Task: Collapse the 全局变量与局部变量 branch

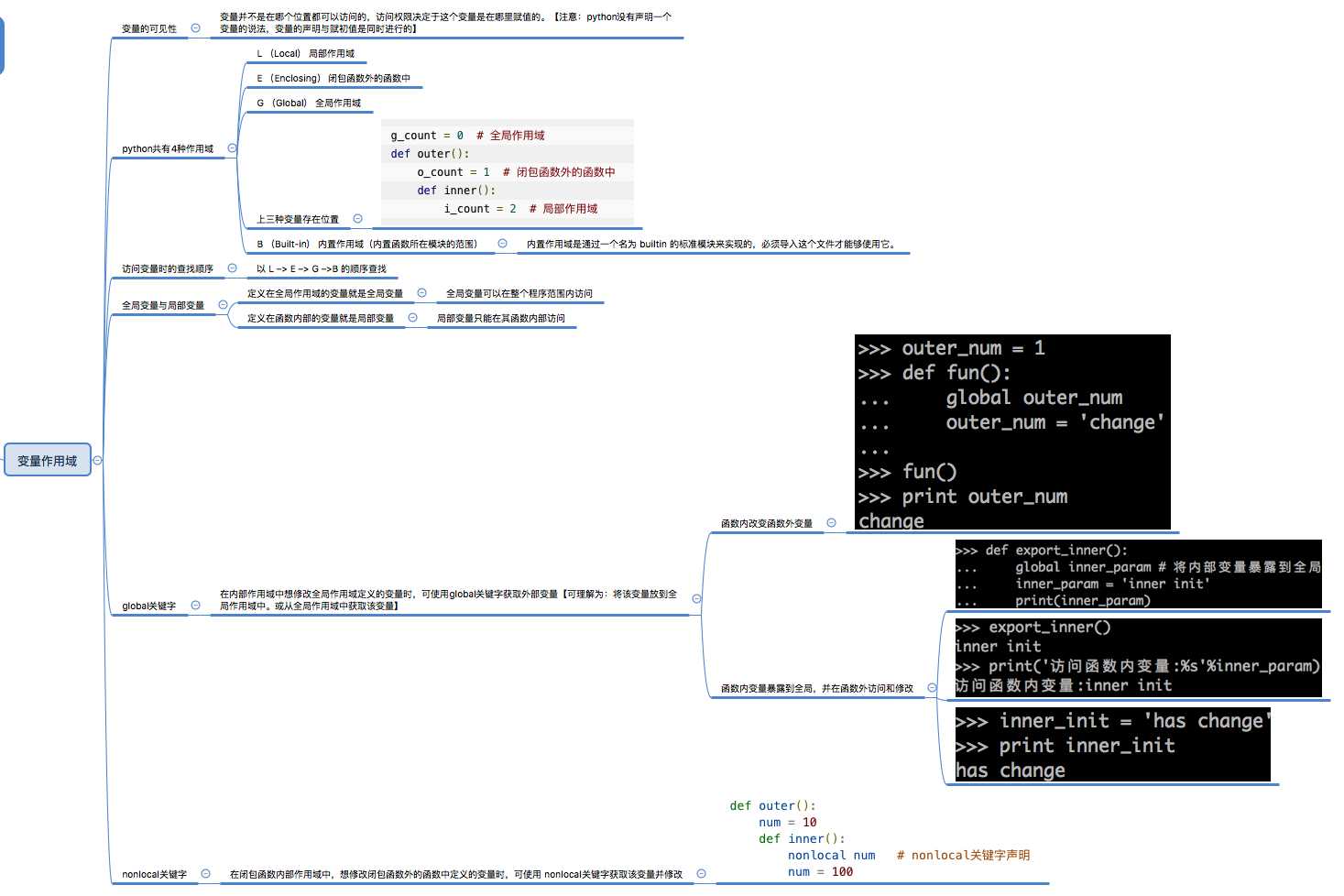Action: pos(223,305)
